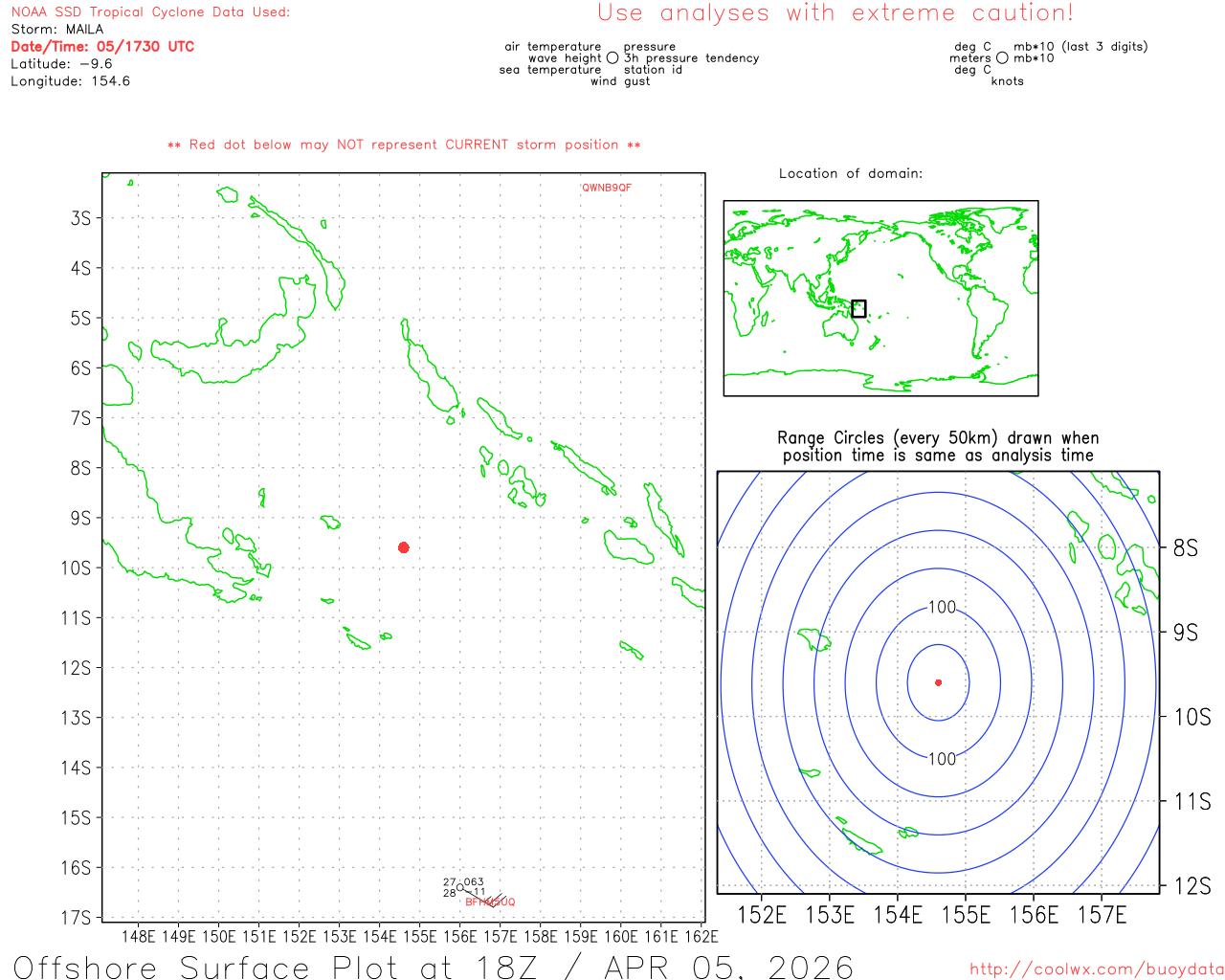Click the red BFHM50Q station identifier
1225x980 pixels.
pos(490,902)
